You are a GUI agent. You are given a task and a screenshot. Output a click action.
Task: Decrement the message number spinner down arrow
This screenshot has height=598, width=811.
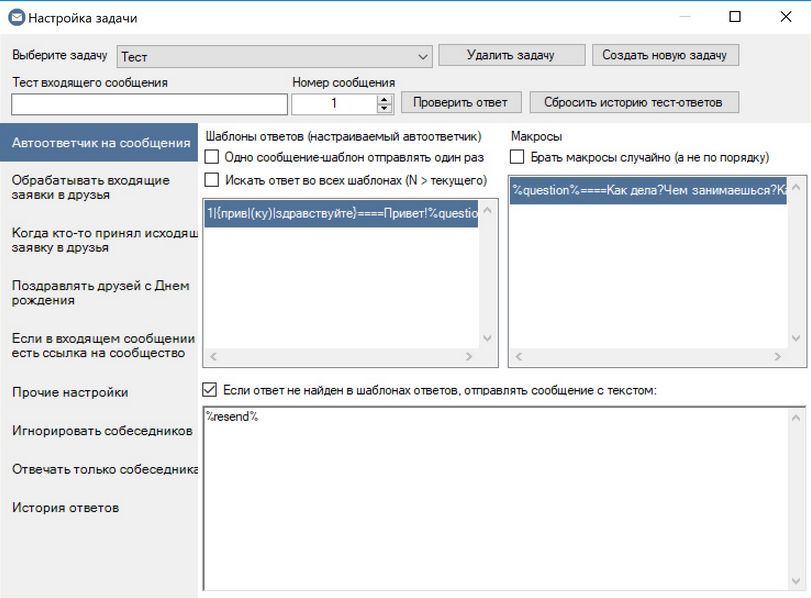[385, 108]
